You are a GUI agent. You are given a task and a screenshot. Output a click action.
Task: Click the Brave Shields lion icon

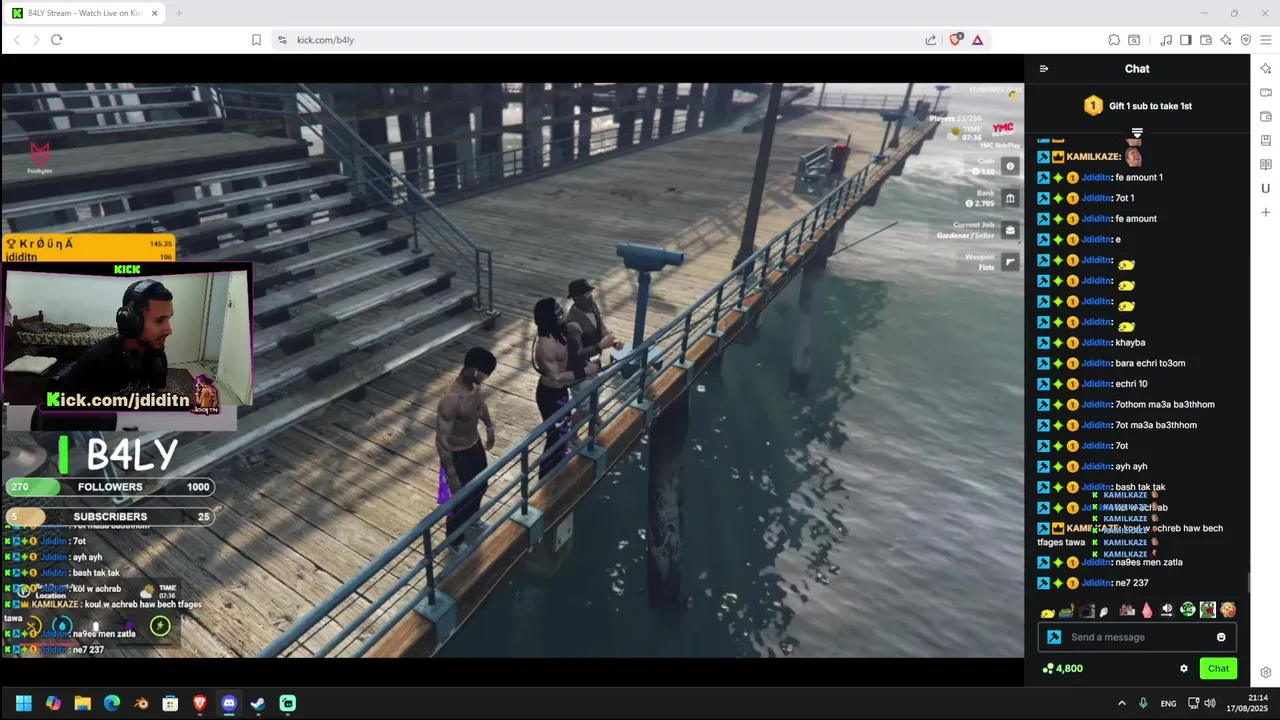pos(956,40)
